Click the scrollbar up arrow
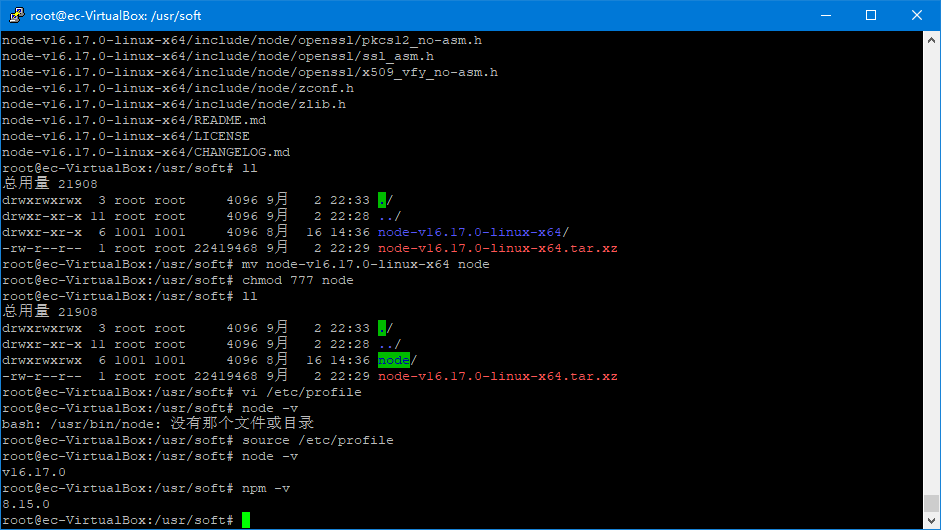941x530 pixels. pos(931,40)
